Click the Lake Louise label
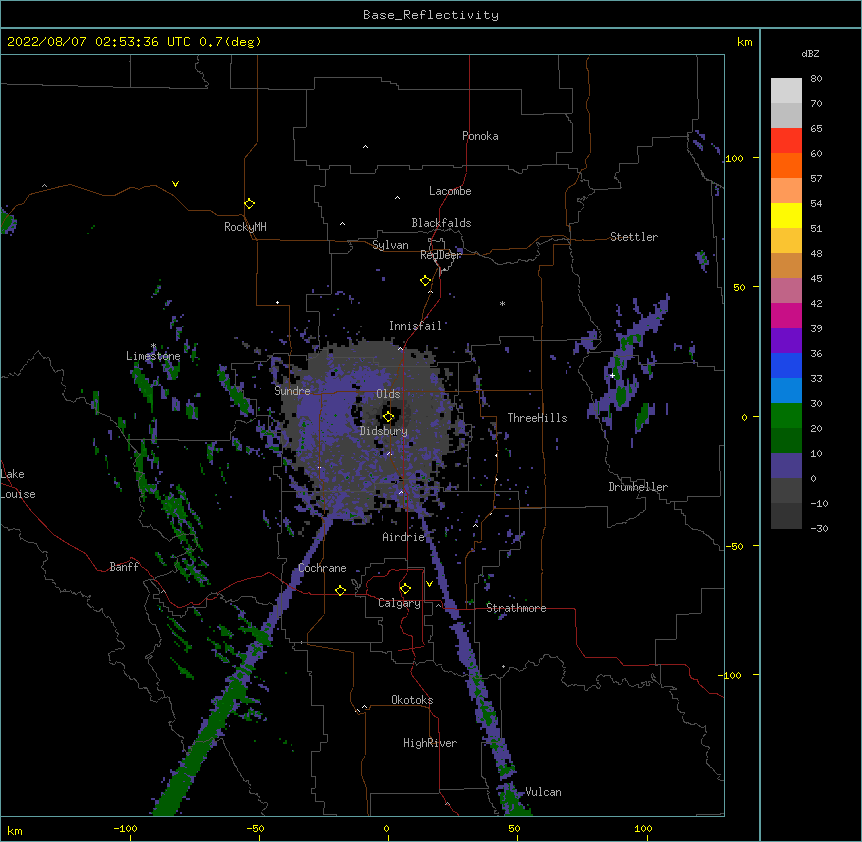Screen dimensions: 862x842 click(x=17, y=484)
